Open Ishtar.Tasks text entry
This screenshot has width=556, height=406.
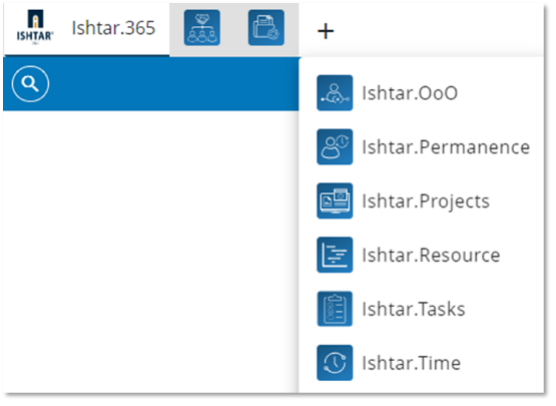(x=413, y=309)
